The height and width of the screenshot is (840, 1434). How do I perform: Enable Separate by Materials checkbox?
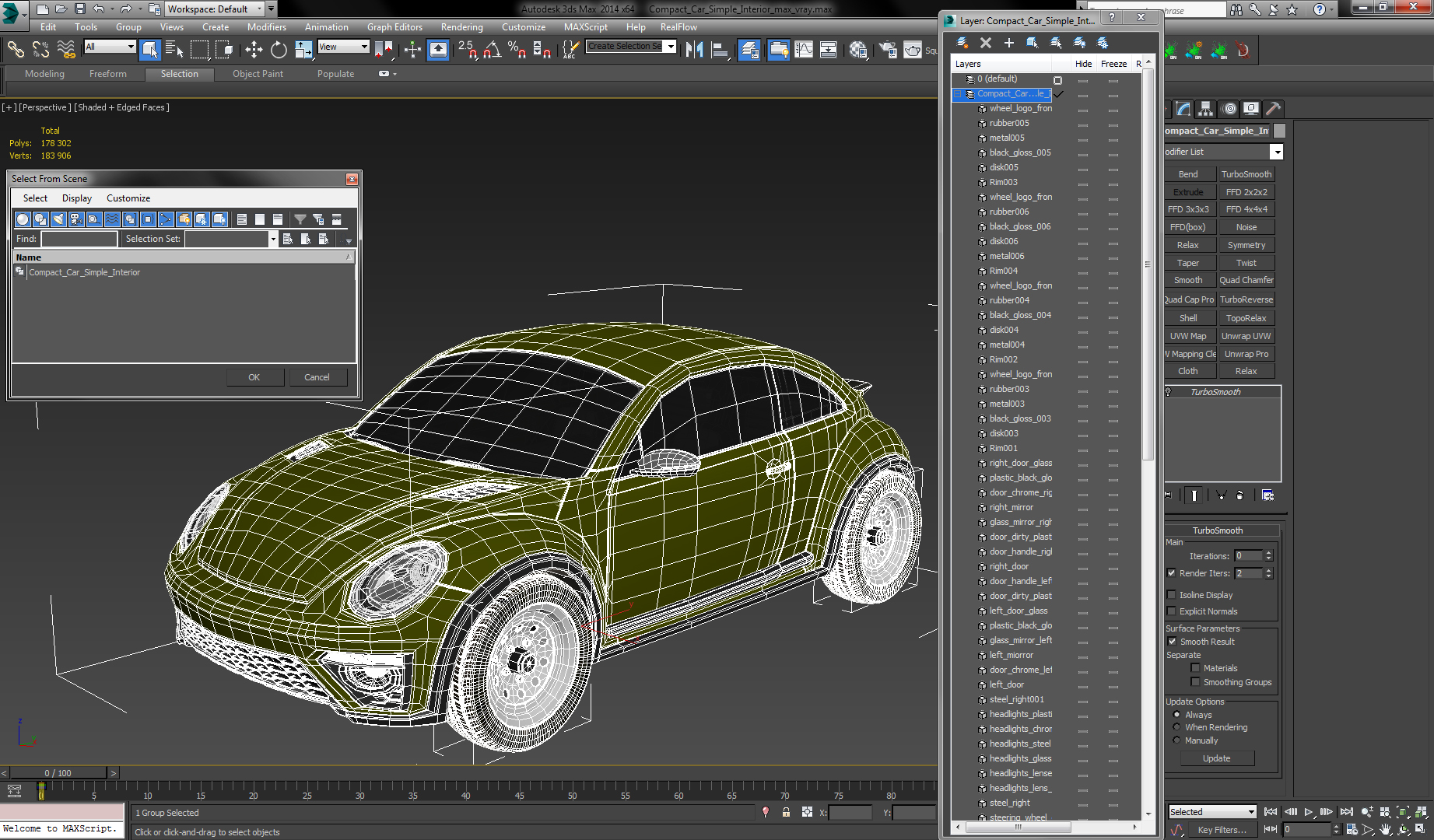pos(1195,668)
